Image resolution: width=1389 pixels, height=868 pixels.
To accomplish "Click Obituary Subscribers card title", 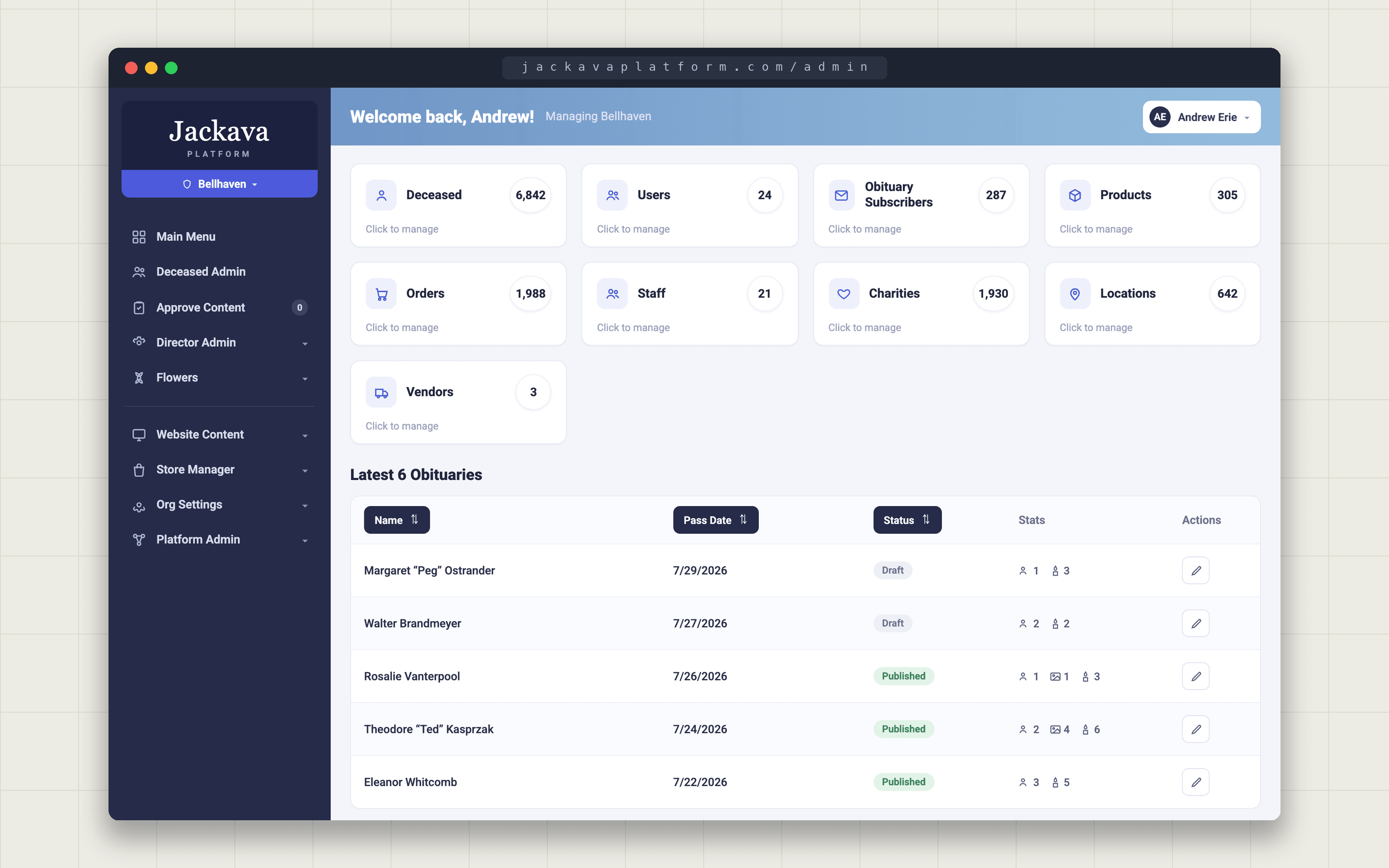I will coord(899,194).
